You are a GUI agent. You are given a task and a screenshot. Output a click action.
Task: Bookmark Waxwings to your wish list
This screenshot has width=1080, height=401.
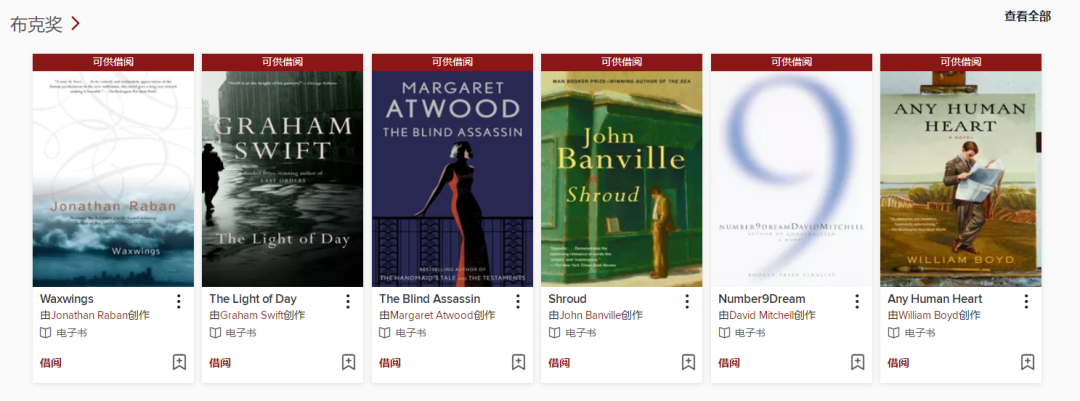(x=179, y=362)
